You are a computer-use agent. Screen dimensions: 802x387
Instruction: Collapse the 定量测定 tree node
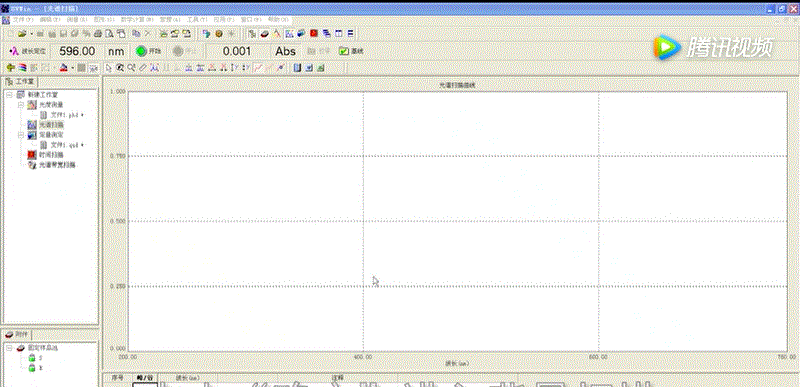pyautogui.click(x=20, y=135)
